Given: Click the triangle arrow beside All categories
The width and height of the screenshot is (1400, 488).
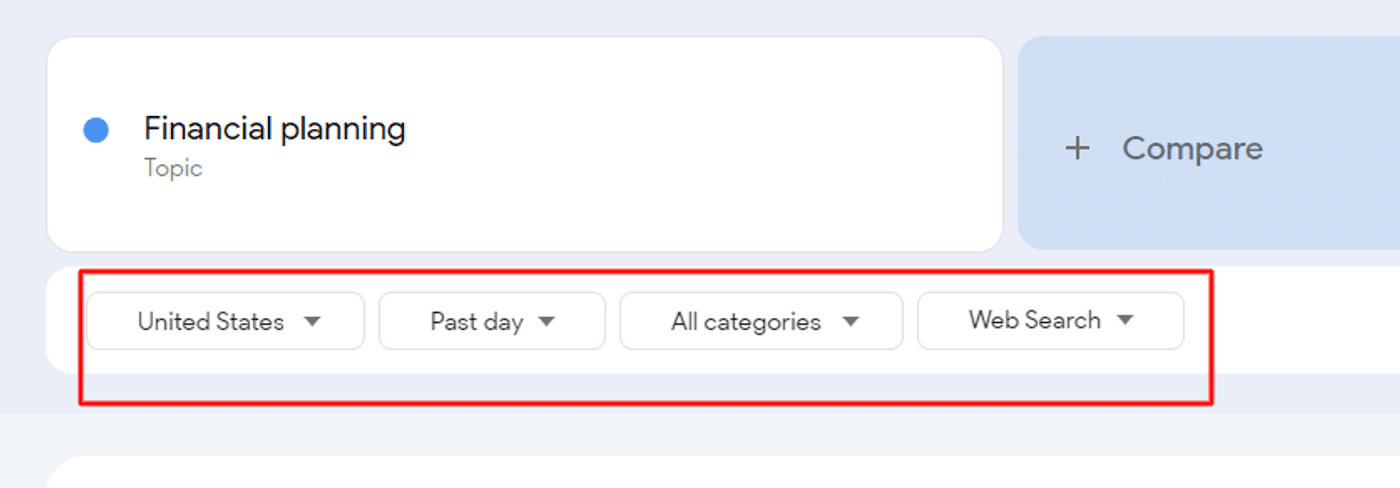Looking at the screenshot, I should point(850,321).
